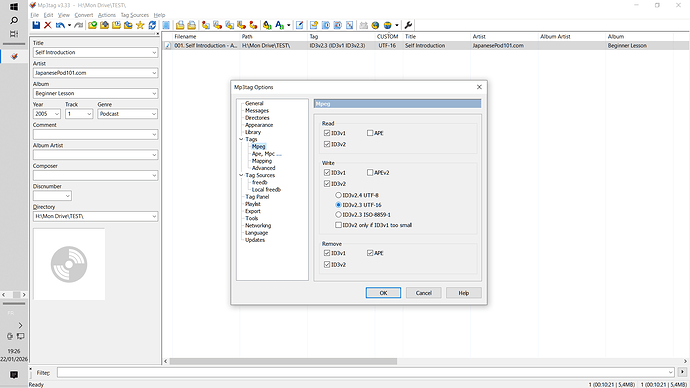This screenshot has width=690, height=388.
Task: Click Cancel in the Options dialog
Action: tap(423, 293)
